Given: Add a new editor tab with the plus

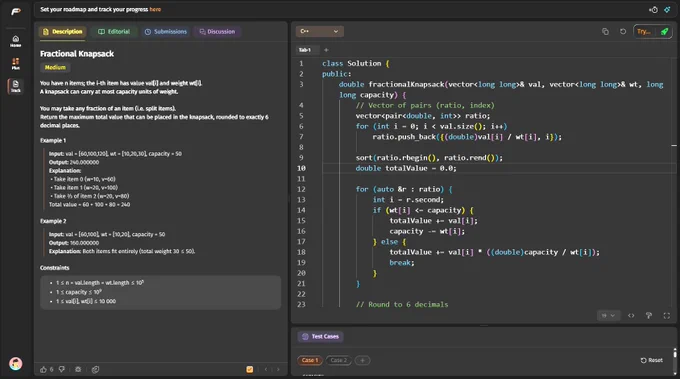Looking at the screenshot, I should click(326, 50).
